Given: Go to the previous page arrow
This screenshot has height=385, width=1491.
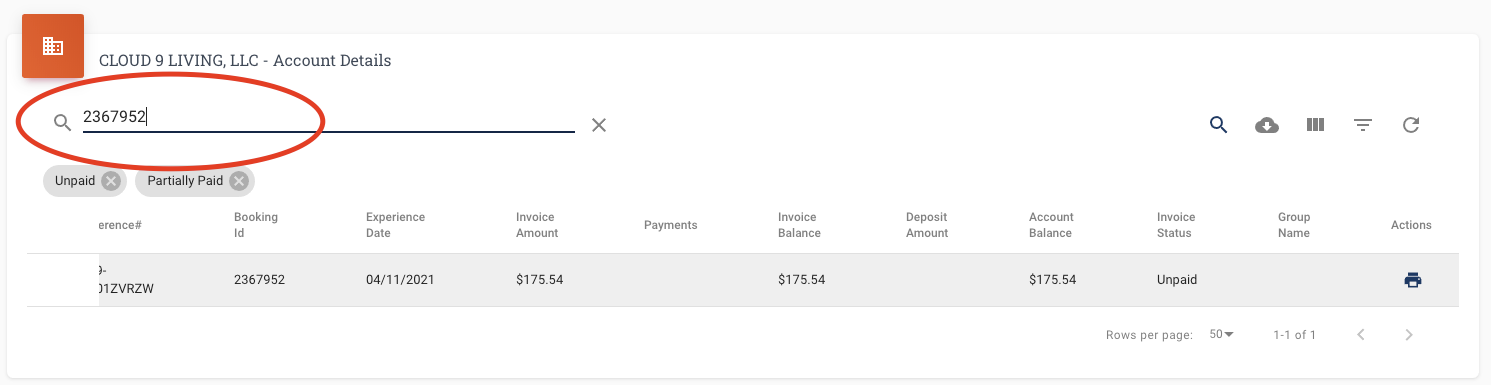Looking at the screenshot, I should [x=1361, y=335].
